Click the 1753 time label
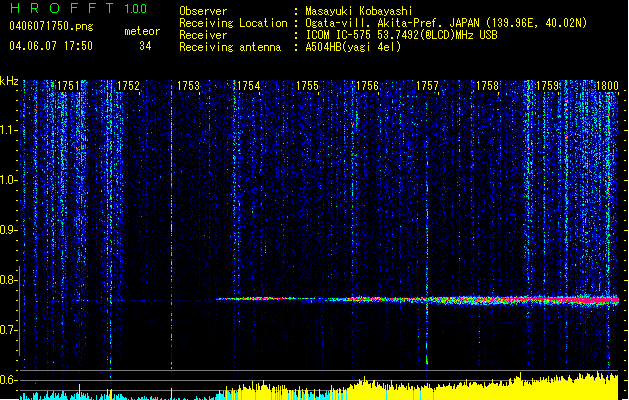629x400 pixels. coord(188,87)
